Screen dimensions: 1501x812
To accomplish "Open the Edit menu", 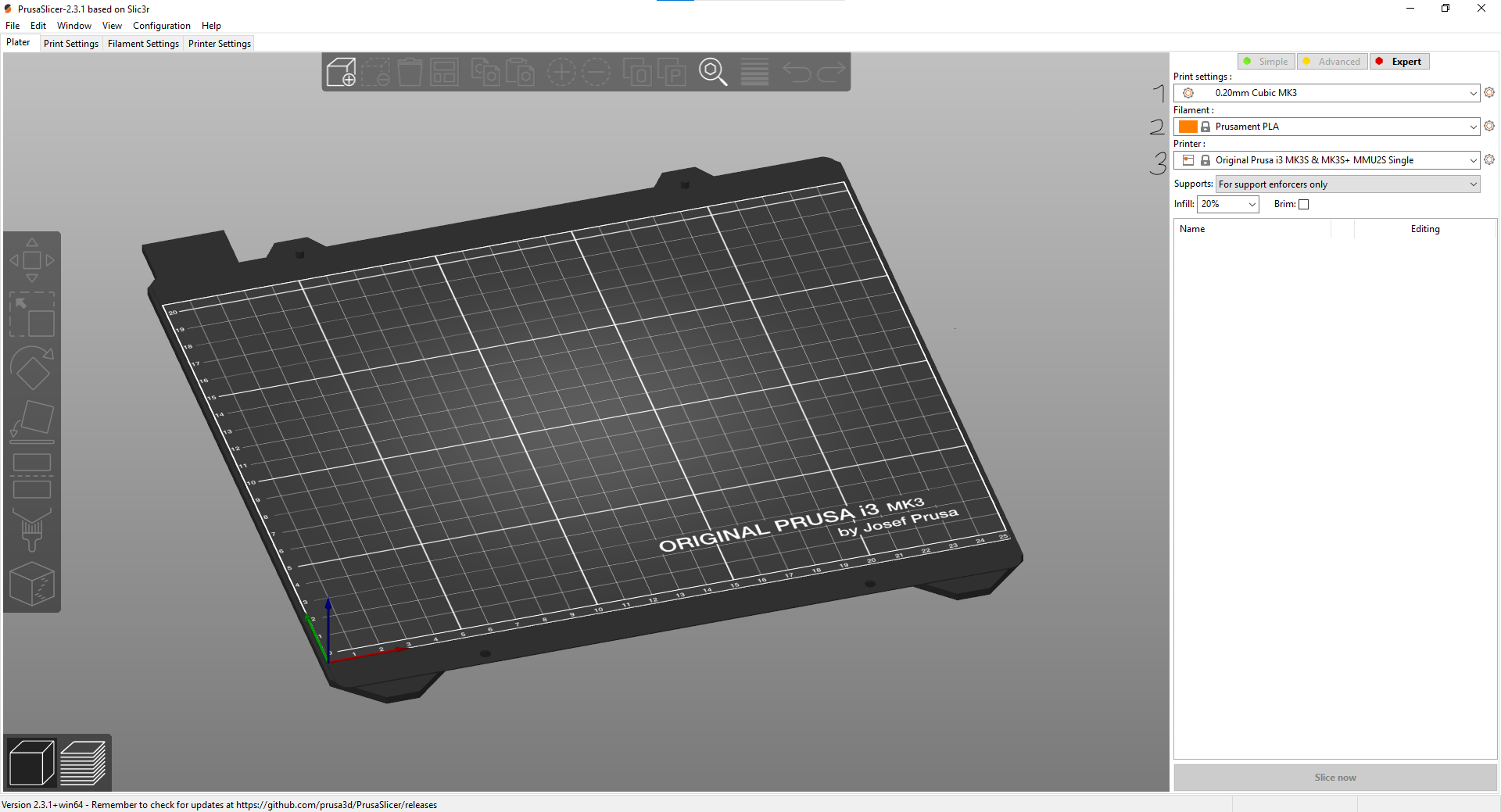I will 38,26.
